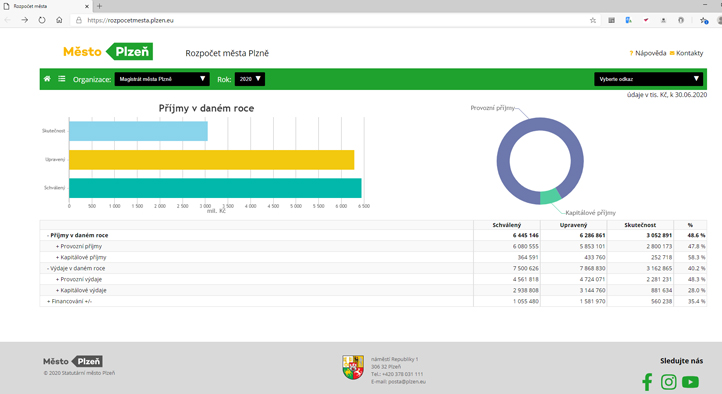The height and width of the screenshot is (394, 722).
Task: Open the Vyberte odkaz dropdown
Action: pos(649,79)
